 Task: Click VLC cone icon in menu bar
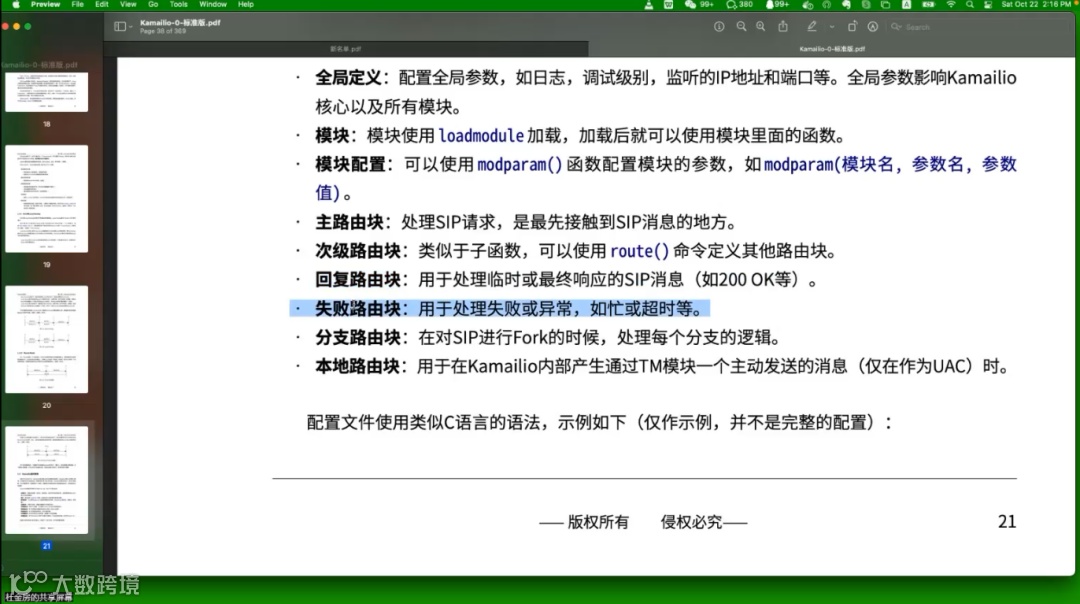click(649, 5)
